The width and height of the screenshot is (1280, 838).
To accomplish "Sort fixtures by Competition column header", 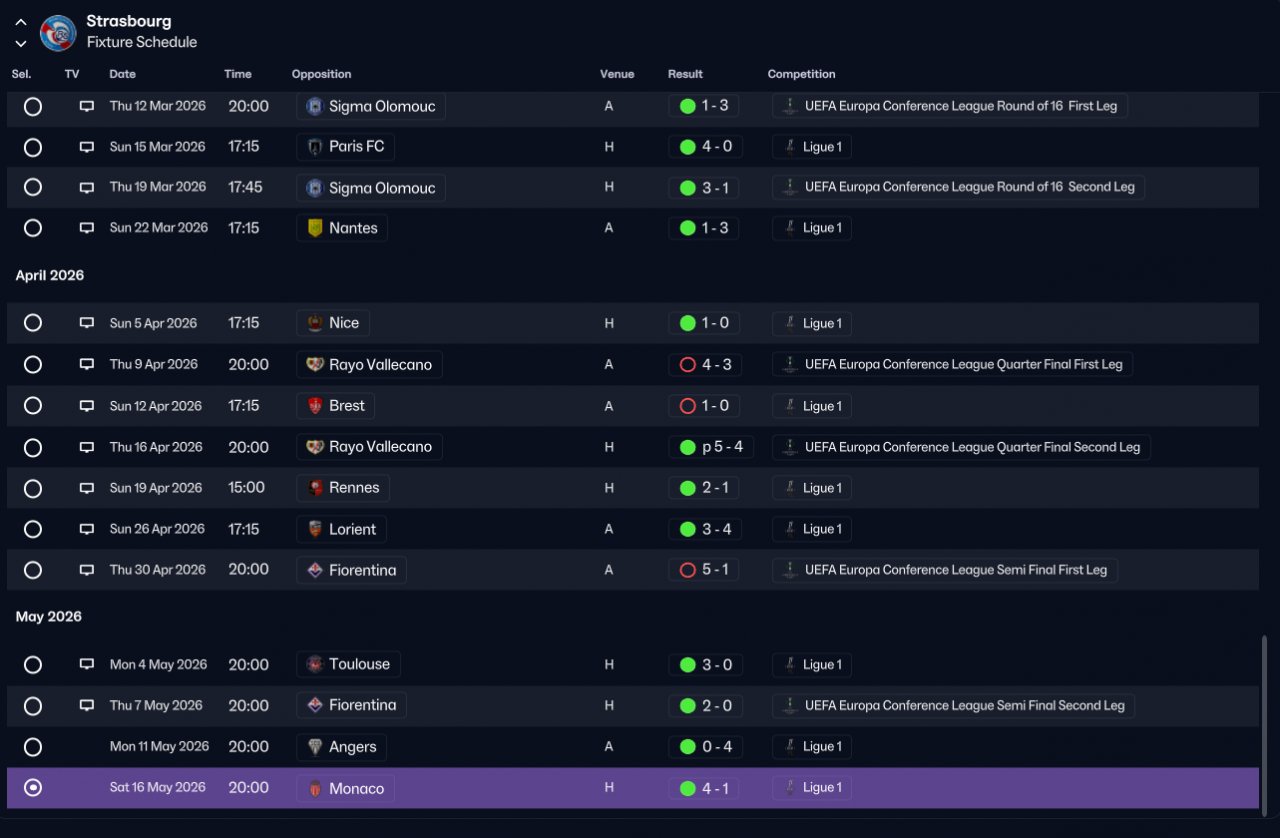I will (801, 74).
